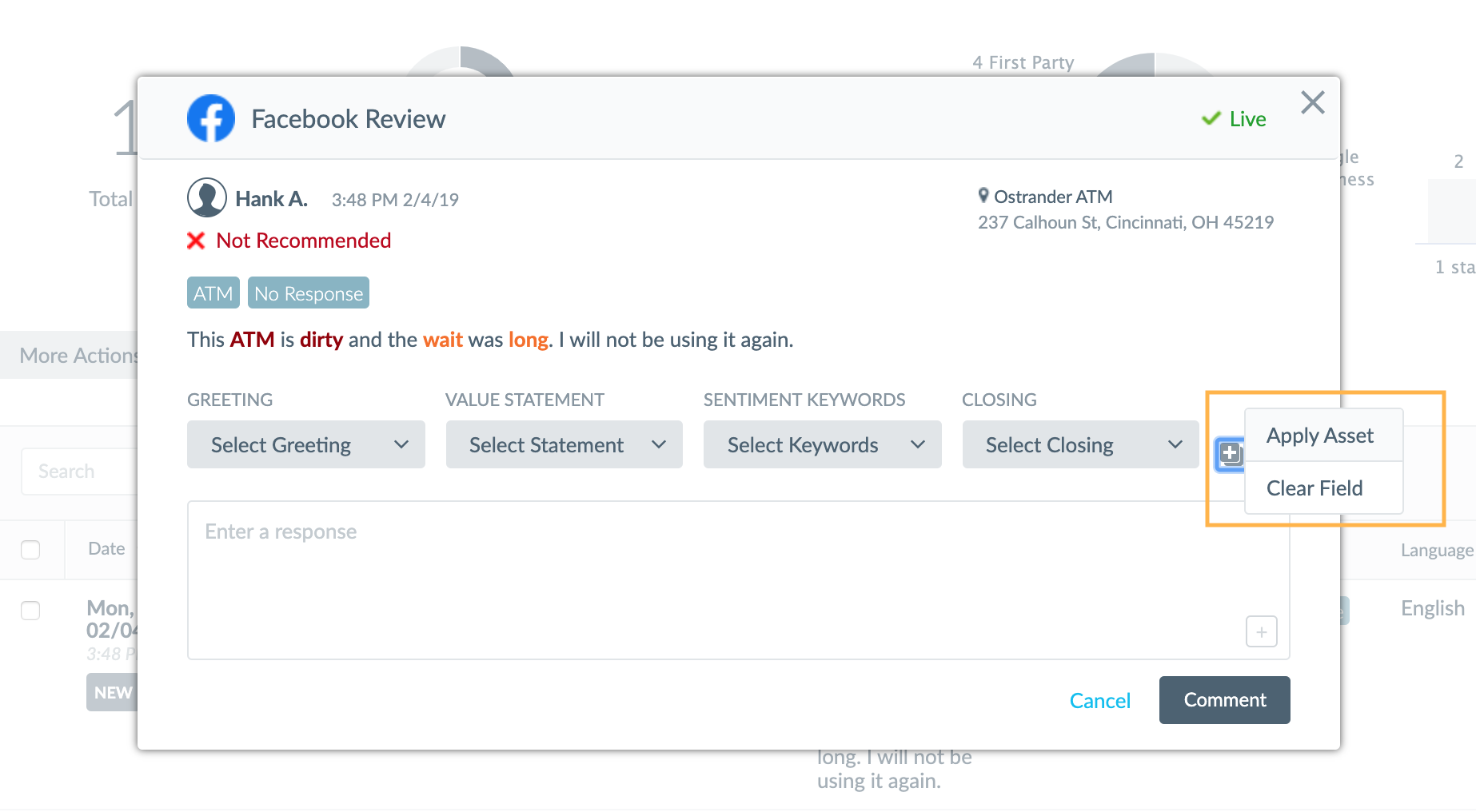Open the Select Keywords dropdown
Image resolution: width=1476 pixels, height=812 pixels.
823,444
